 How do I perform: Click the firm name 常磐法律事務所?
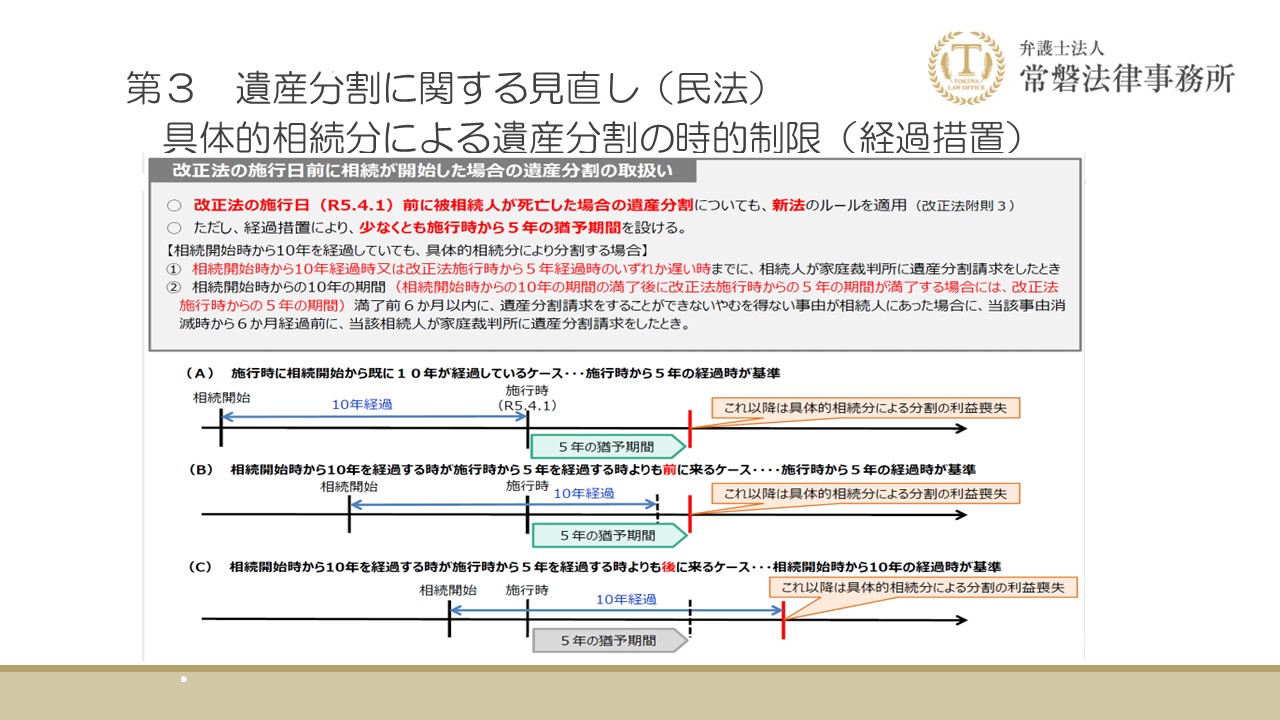click(1127, 78)
